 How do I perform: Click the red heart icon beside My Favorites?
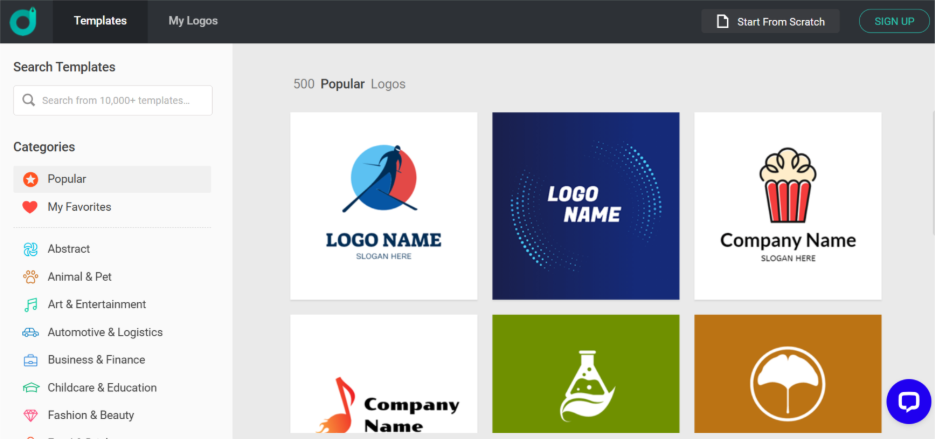[x=30, y=207]
